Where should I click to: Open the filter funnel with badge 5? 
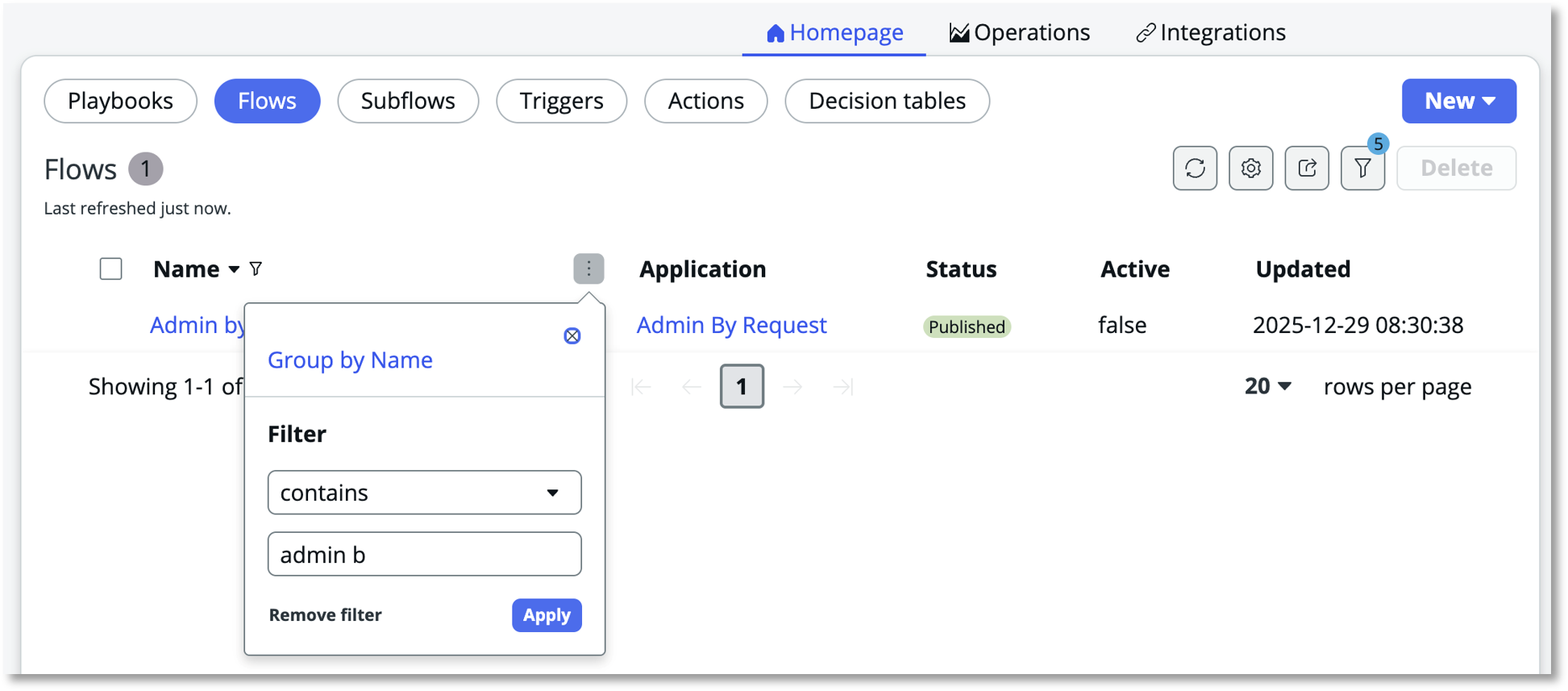click(1362, 168)
